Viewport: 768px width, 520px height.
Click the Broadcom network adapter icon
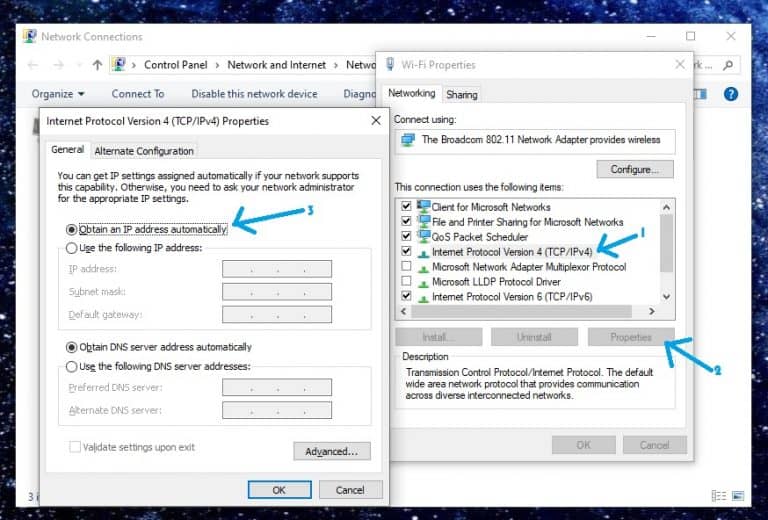(408, 140)
